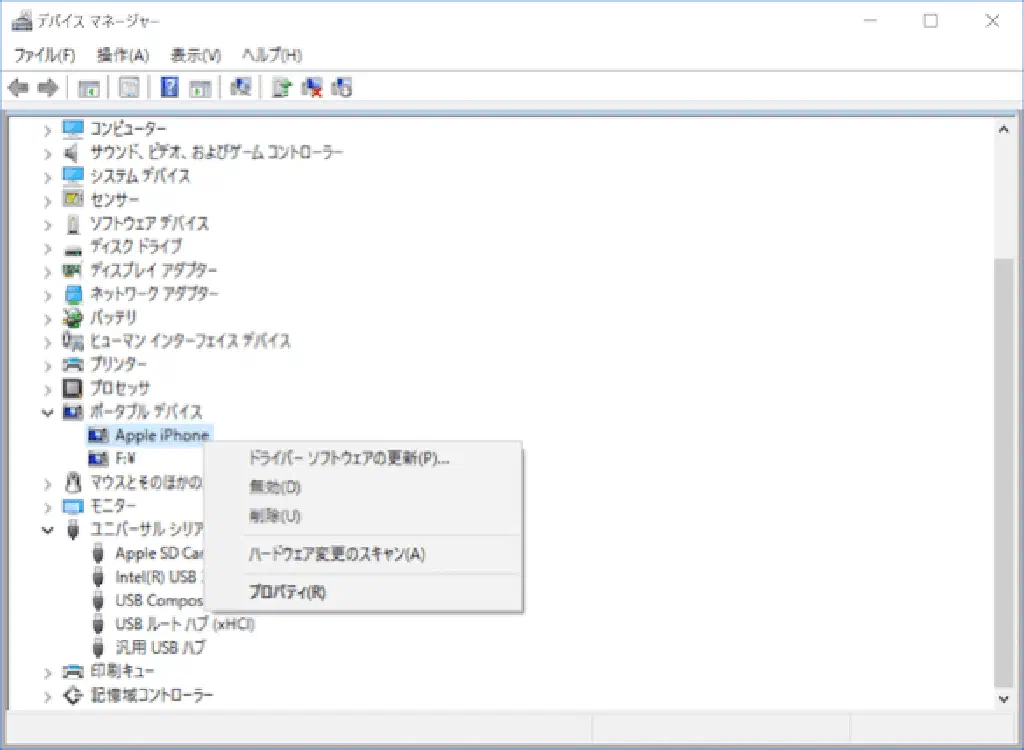Expand the 記憶域コントローラー category

click(x=47, y=695)
